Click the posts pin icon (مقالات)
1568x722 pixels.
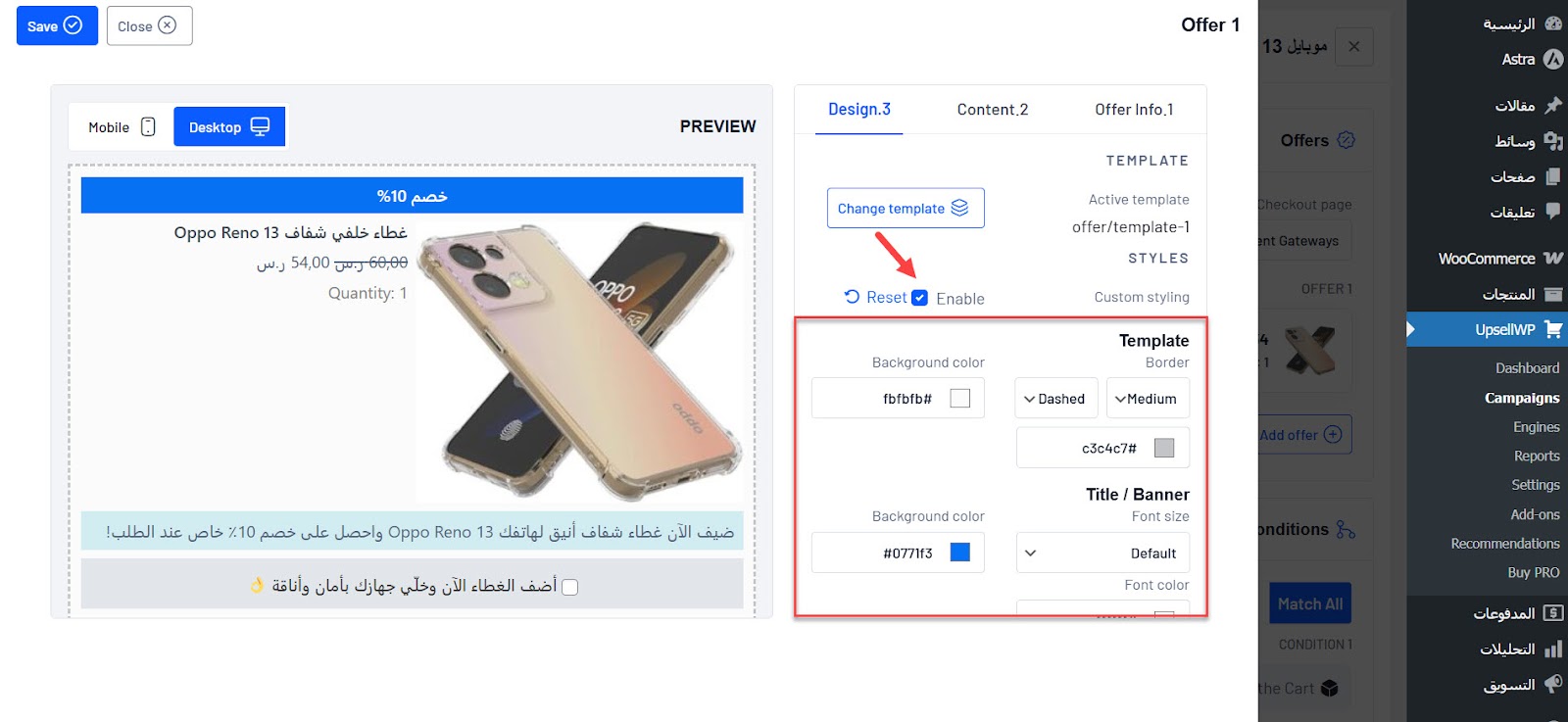pyautogui.click(x=1553, y=105)
